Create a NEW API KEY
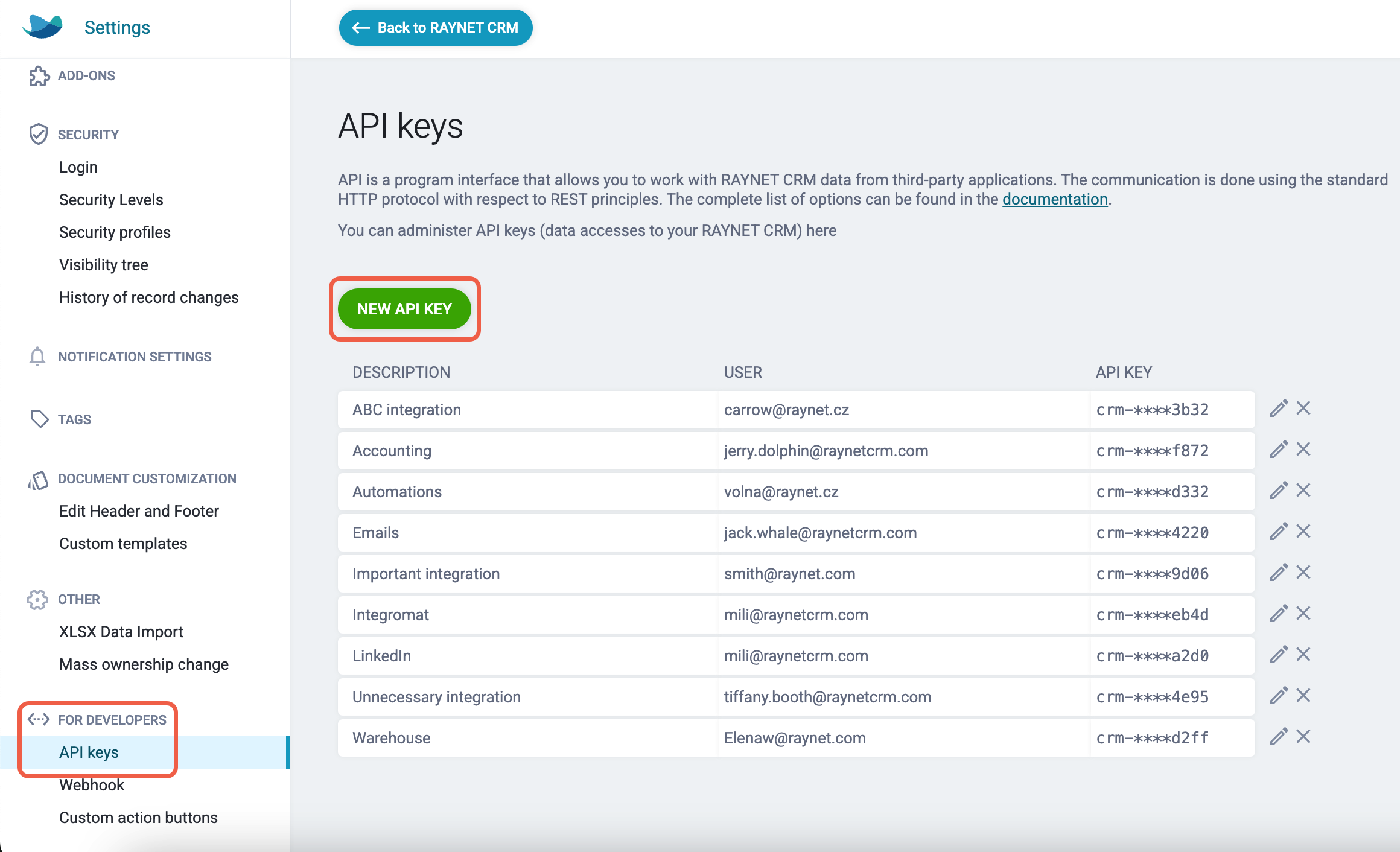Viewport: 1400px width, 852px height. 404,309
